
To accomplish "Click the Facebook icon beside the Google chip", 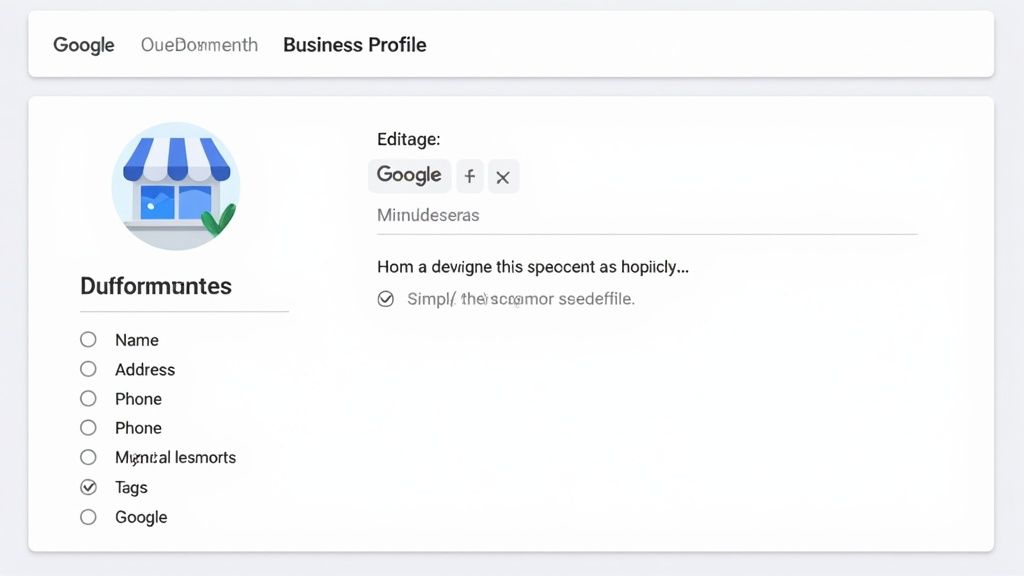I will 469,176.
